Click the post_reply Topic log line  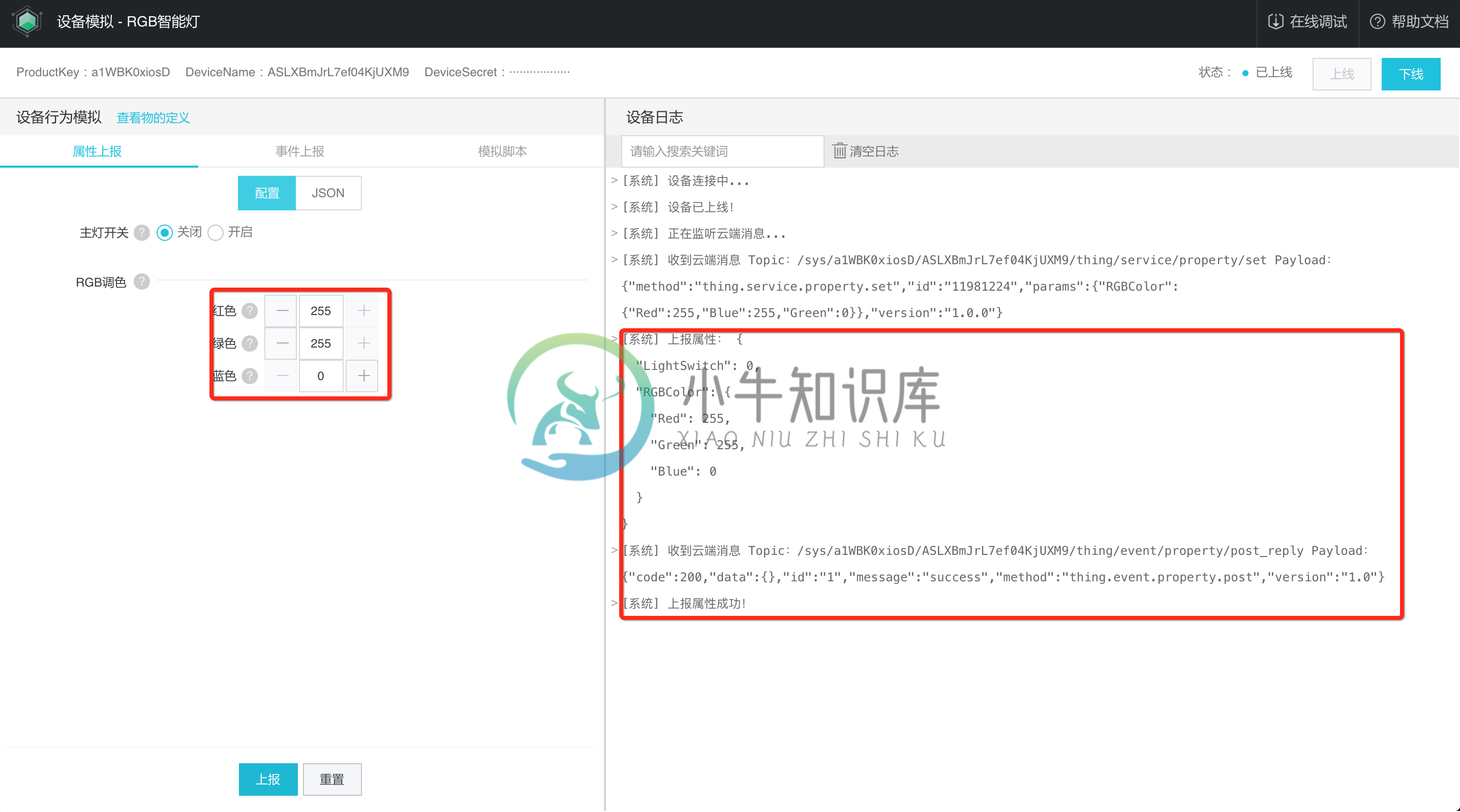coord(995,551)
